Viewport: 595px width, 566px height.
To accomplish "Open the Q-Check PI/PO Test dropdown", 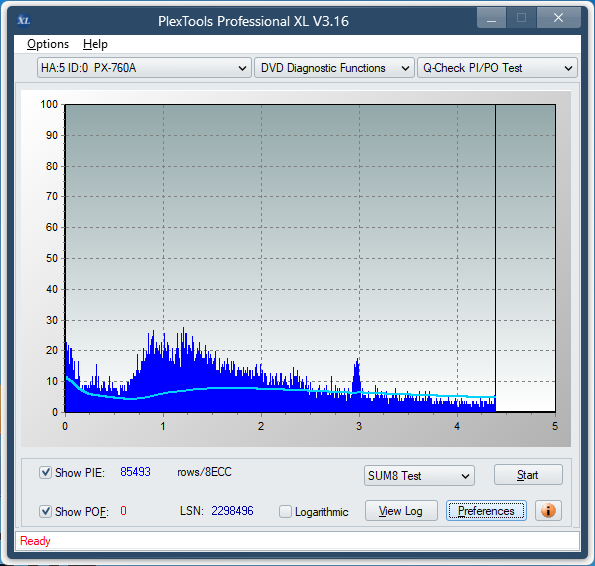I will pos(497,68).
